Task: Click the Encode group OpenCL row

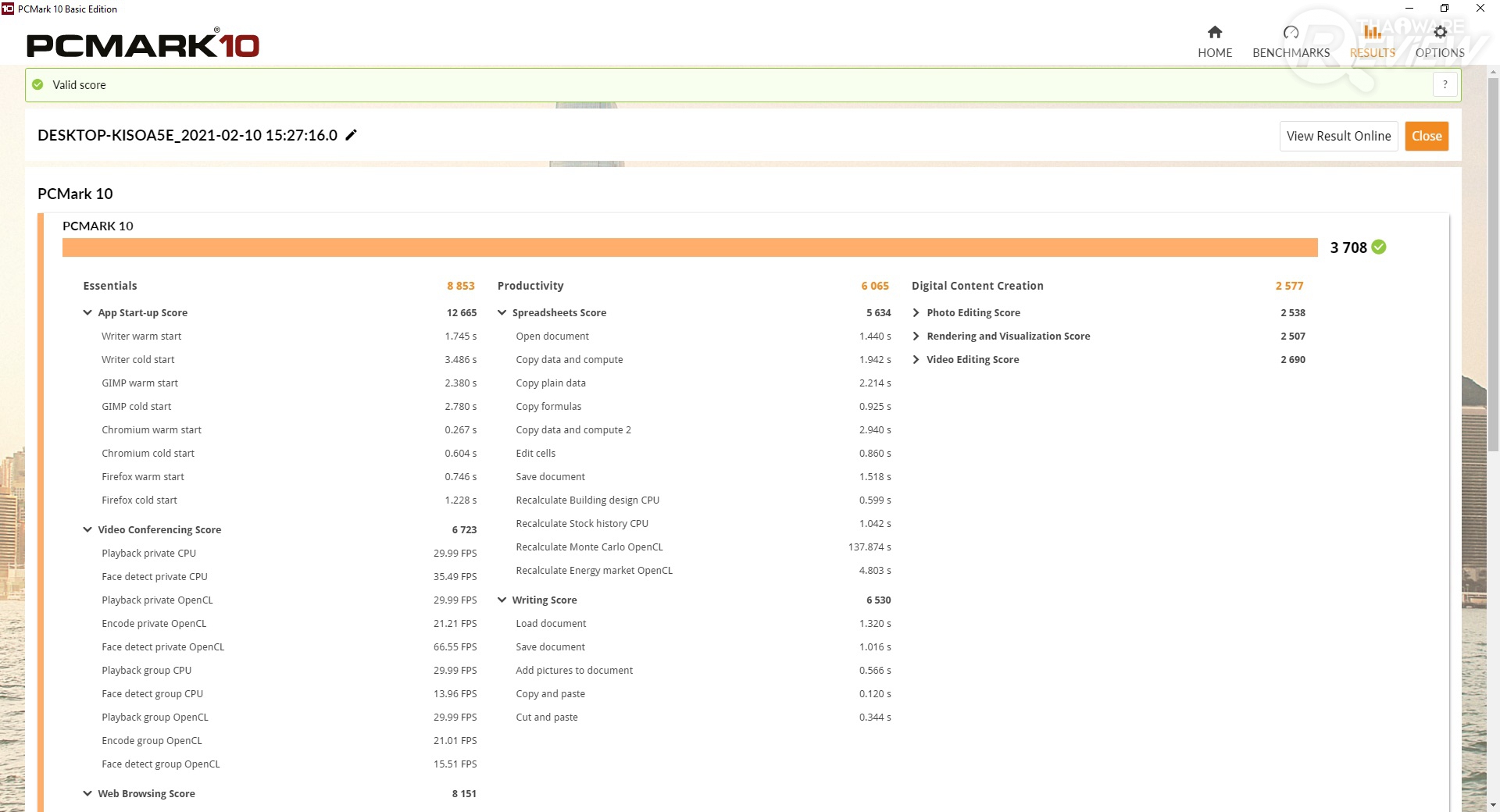Action: coord(288,740)
